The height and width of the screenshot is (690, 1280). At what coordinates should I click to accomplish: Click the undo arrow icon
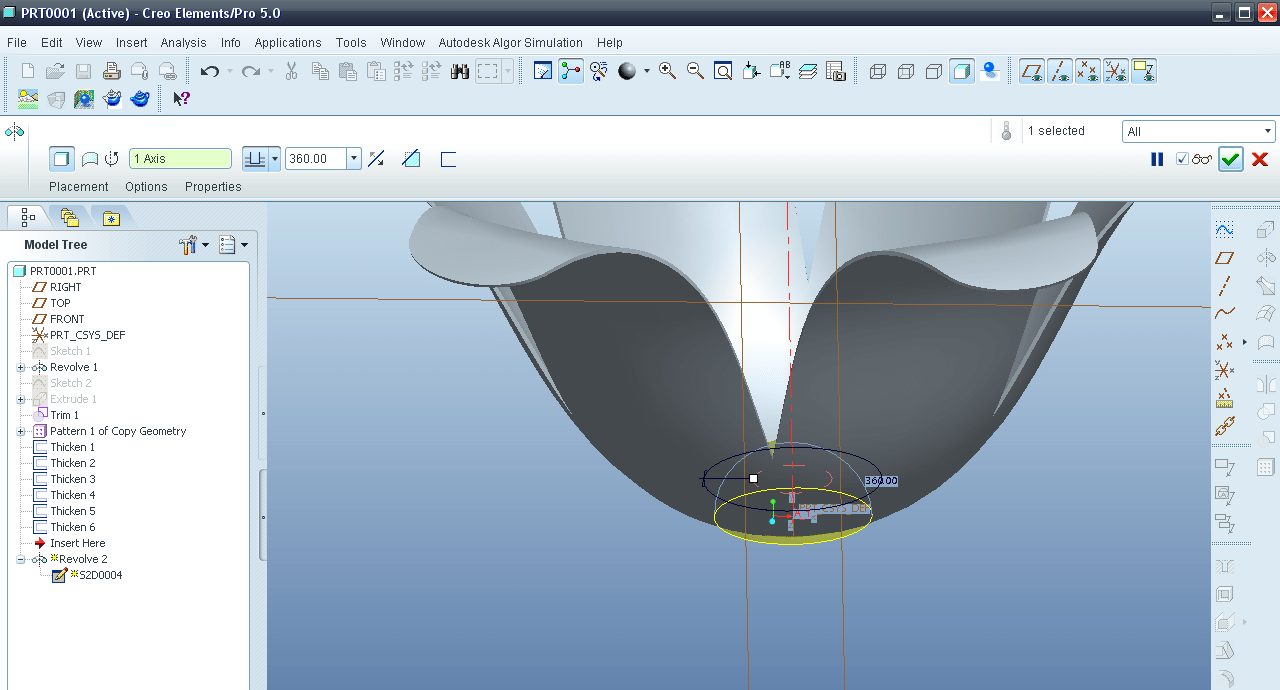209,71
